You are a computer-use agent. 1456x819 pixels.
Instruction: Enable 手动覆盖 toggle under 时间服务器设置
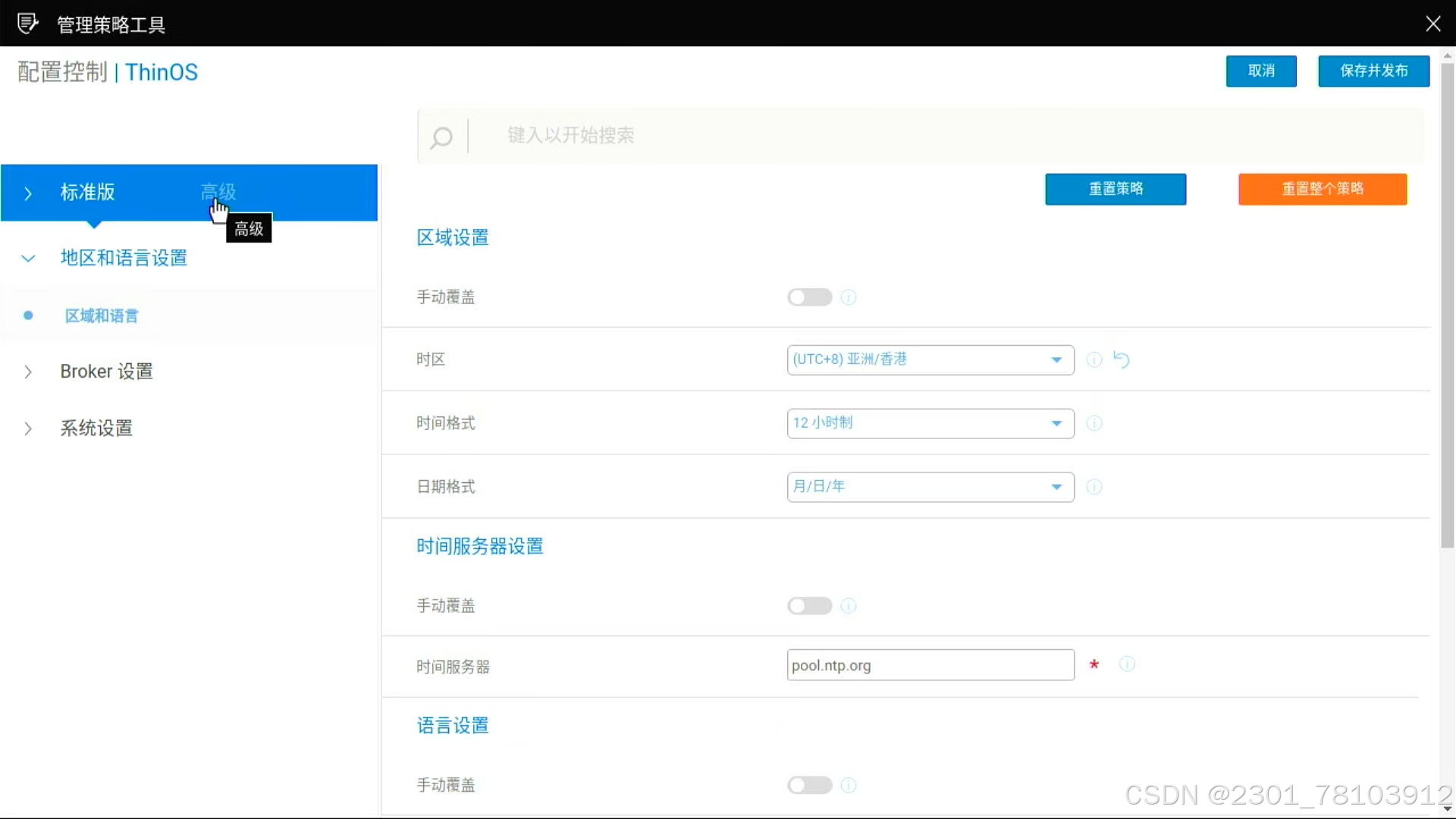809,606
